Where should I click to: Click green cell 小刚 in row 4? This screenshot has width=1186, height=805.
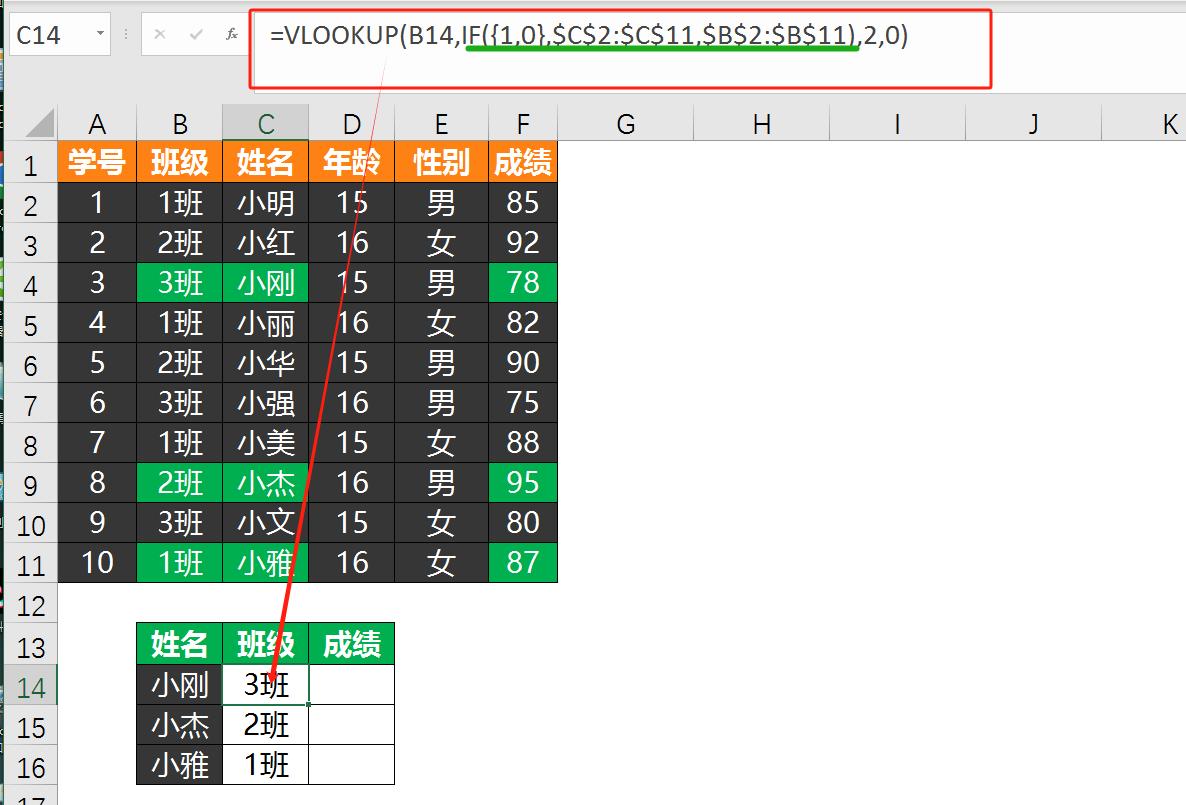point(265,283)
